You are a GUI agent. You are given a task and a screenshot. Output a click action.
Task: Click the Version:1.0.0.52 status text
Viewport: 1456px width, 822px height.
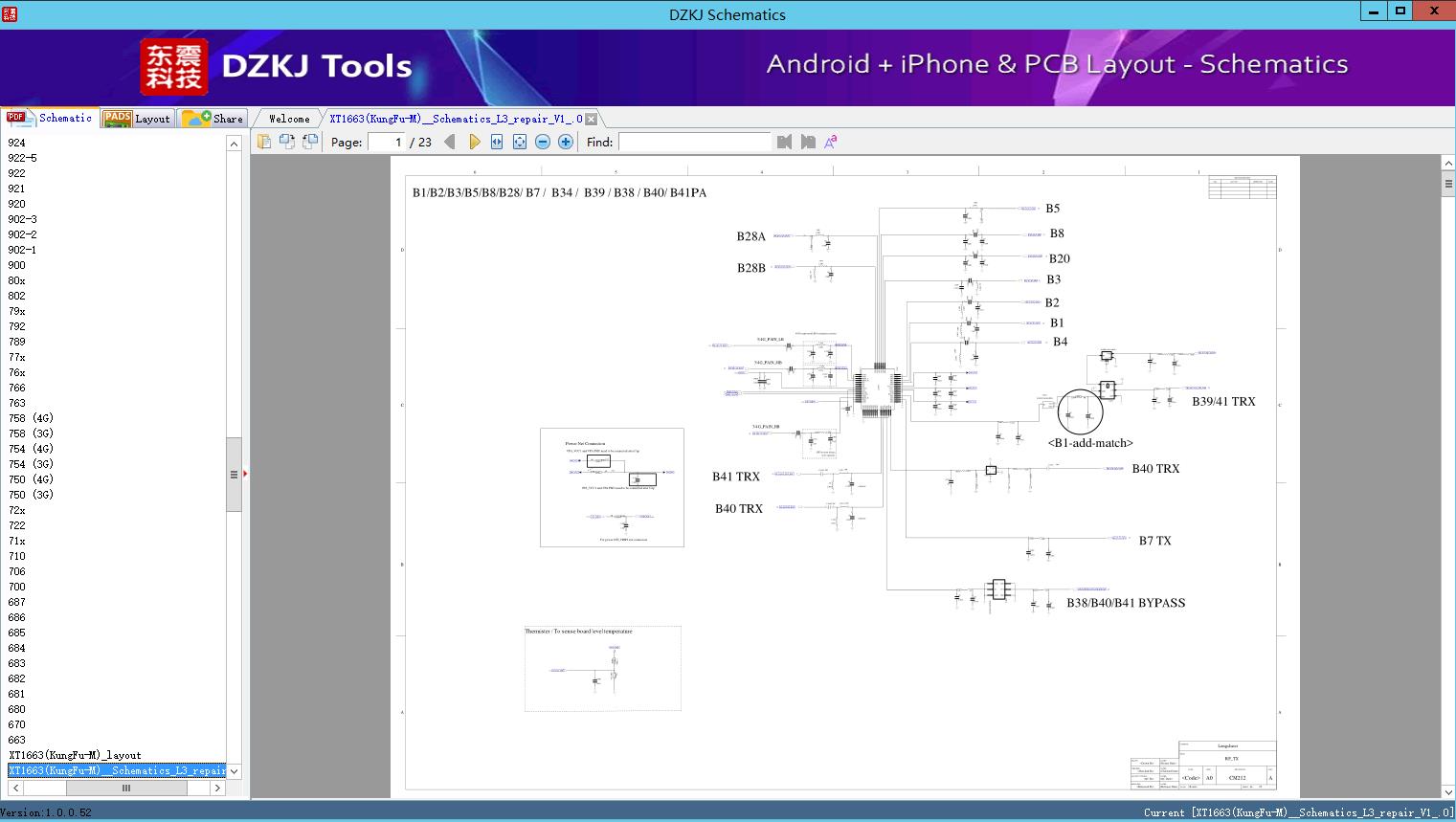click(46, 812)
